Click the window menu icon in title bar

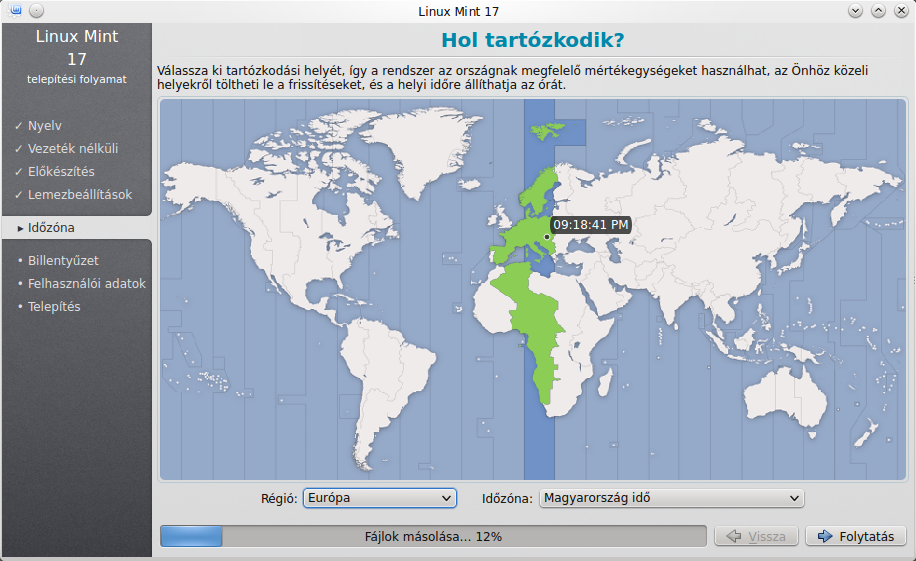tap(15, 11)
